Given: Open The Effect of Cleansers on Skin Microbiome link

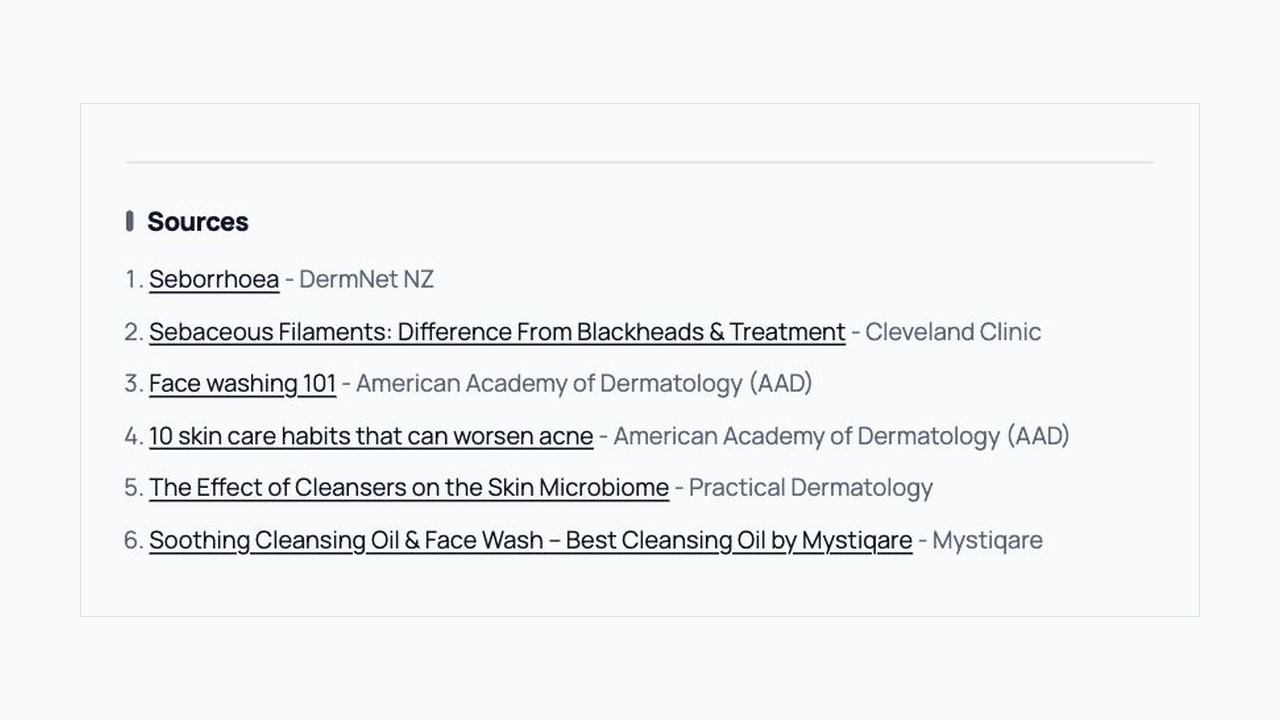Looking at the screenshot, I should pos(409,487).
